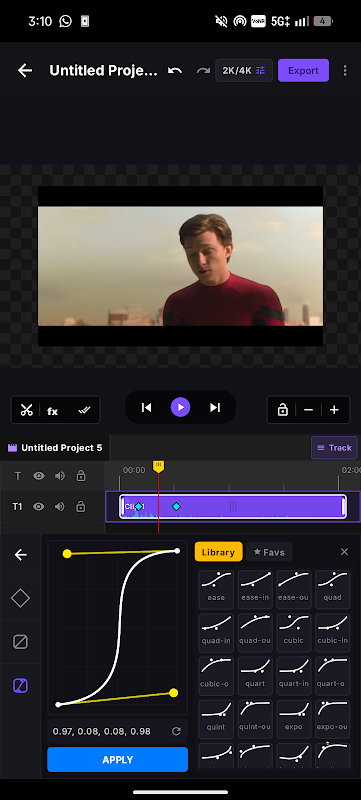Choose the ease-in curve preset
The width and height of the screenshot is (361, 800).
(x=255, y=589)
